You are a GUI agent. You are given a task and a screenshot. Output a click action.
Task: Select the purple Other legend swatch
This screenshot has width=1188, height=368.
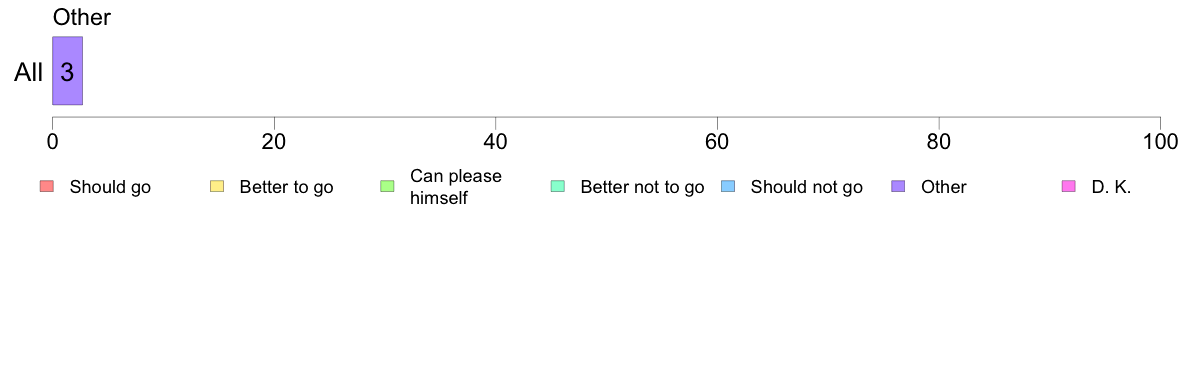click(899, 186)
